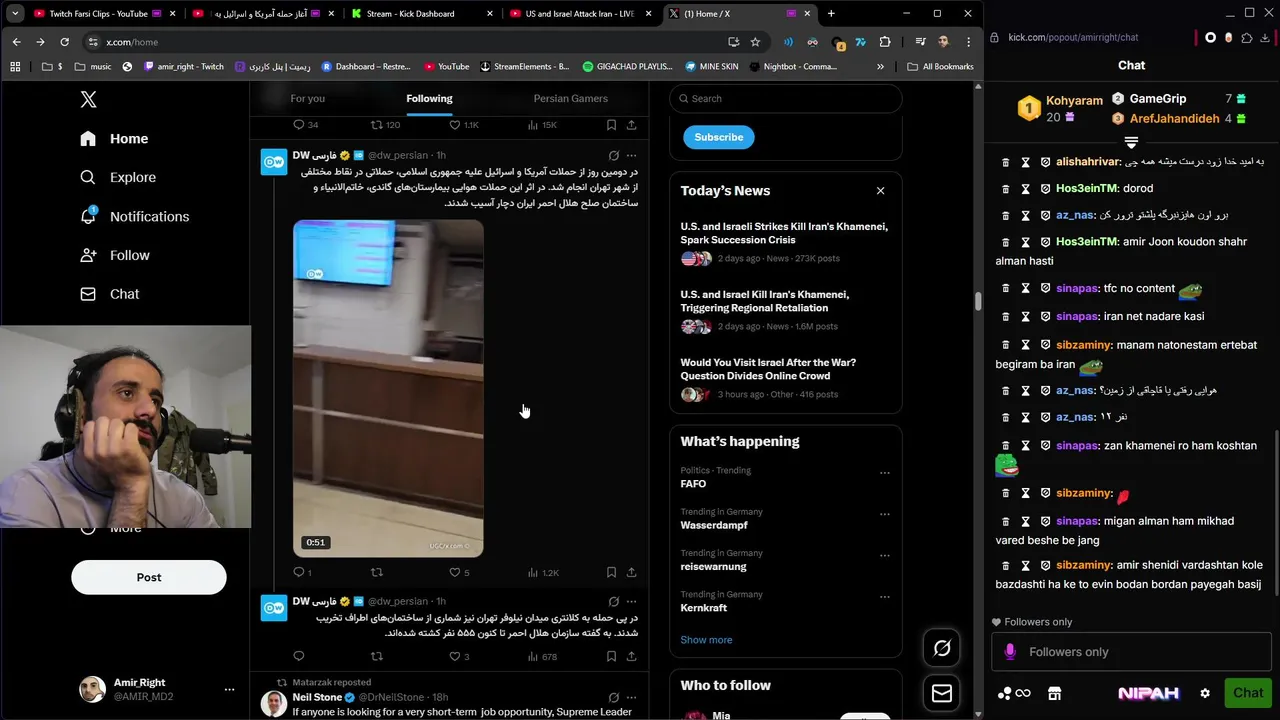The image size is (1280, 720).
Task: Open the messages envelope floating button
Action: (942, 693)
